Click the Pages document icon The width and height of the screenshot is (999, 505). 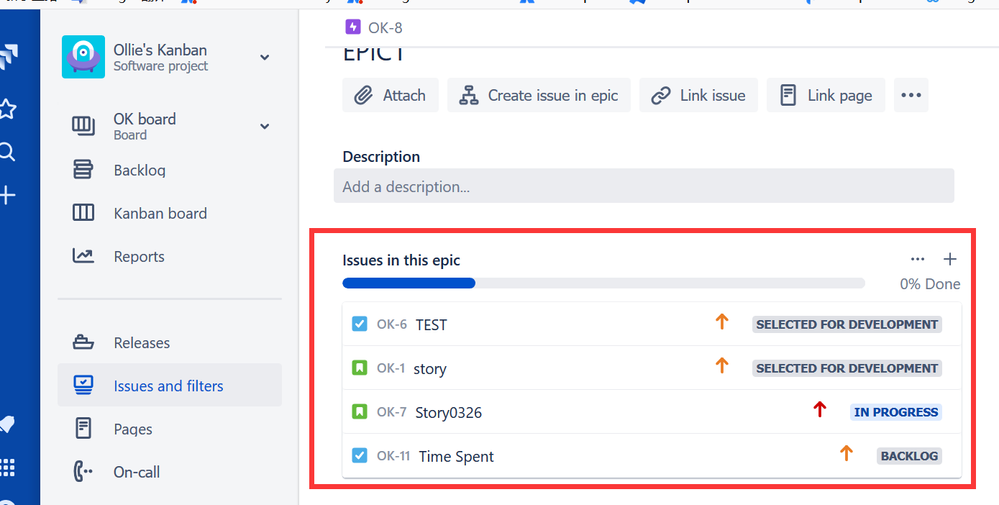[x=83, y=429]
